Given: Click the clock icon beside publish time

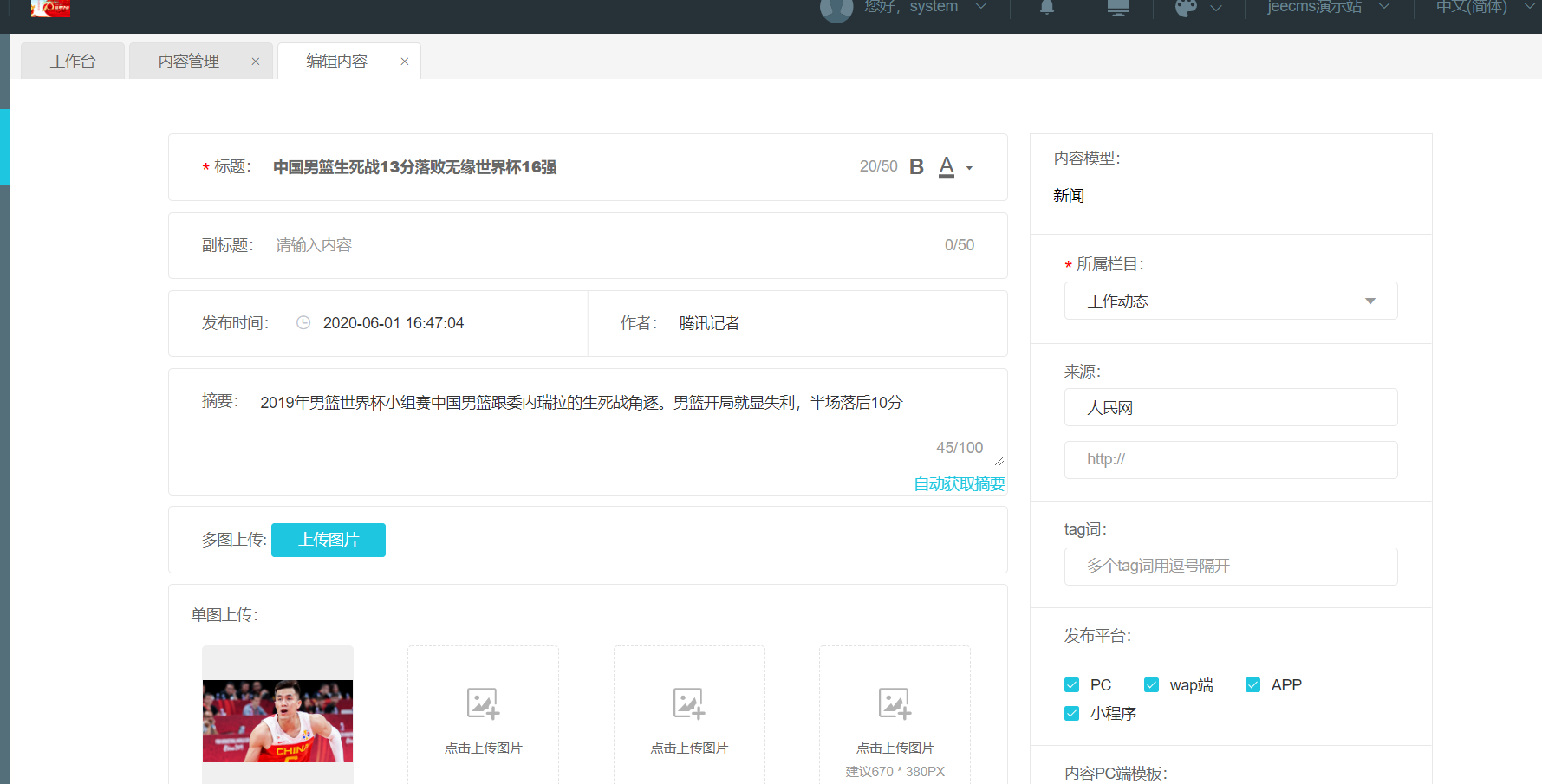Looking at the screenshot, I should tap(303, 323).
